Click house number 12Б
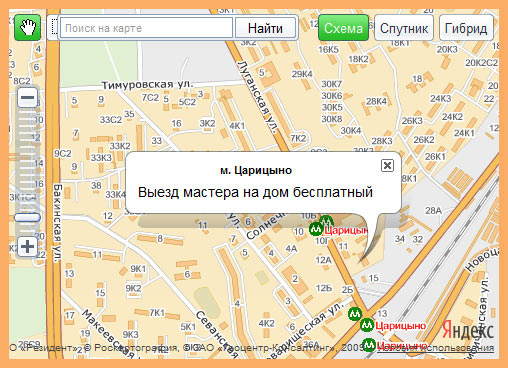 (323, 288)
